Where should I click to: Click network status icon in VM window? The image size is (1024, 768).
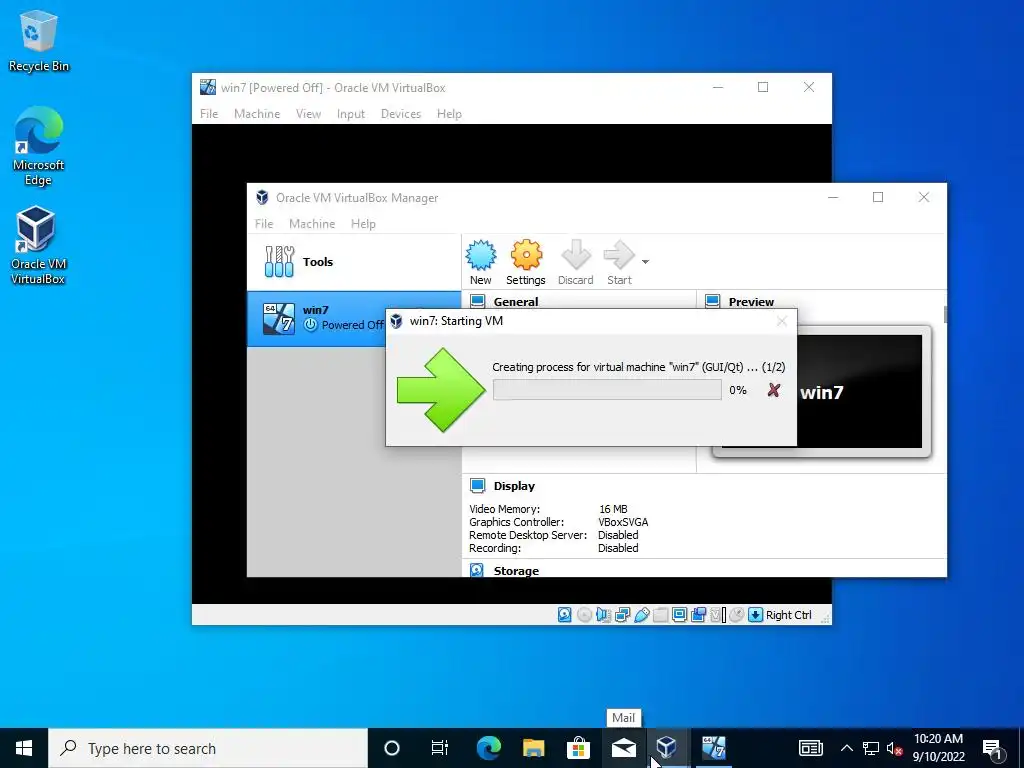click(622, 615)
